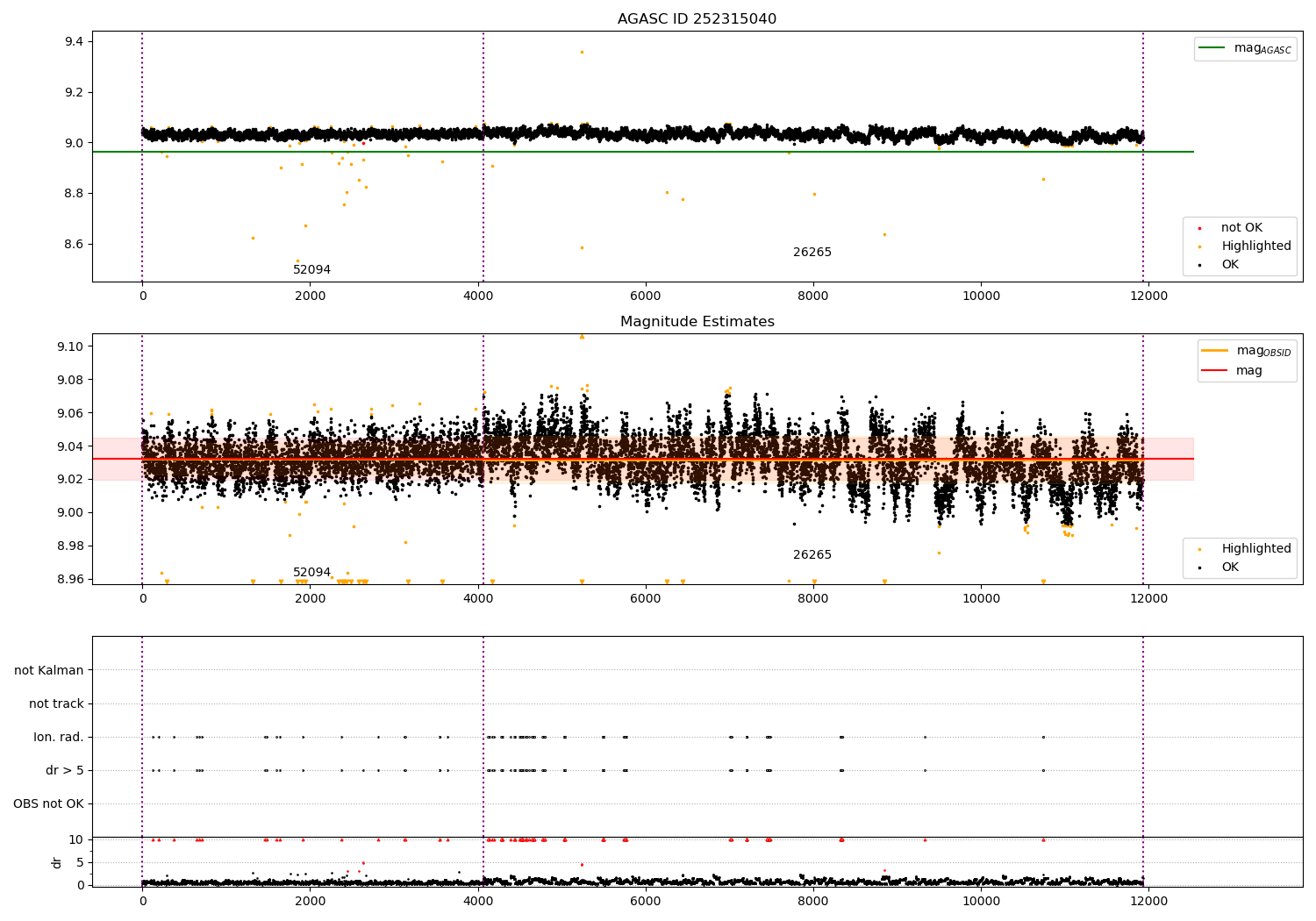Click the orange mag OBSID line sample in legend
The height and width of the screenshot is (921, 1316).
coord(1214,351)
